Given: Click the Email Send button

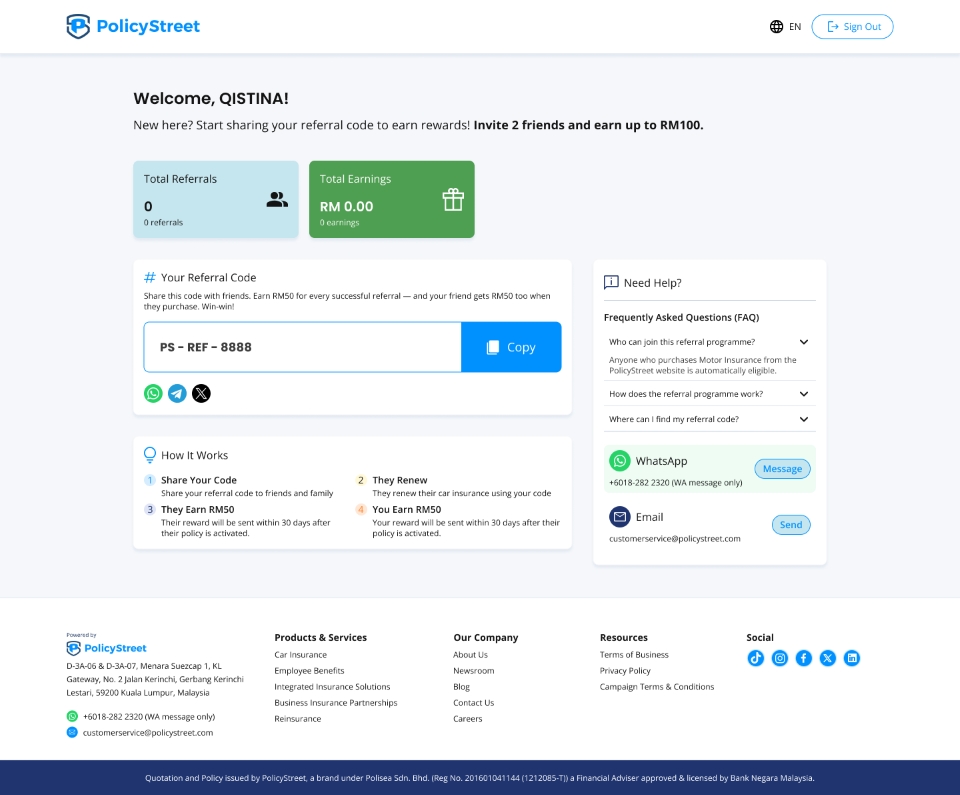Looking at the screenshot, I should coord(791,524).
